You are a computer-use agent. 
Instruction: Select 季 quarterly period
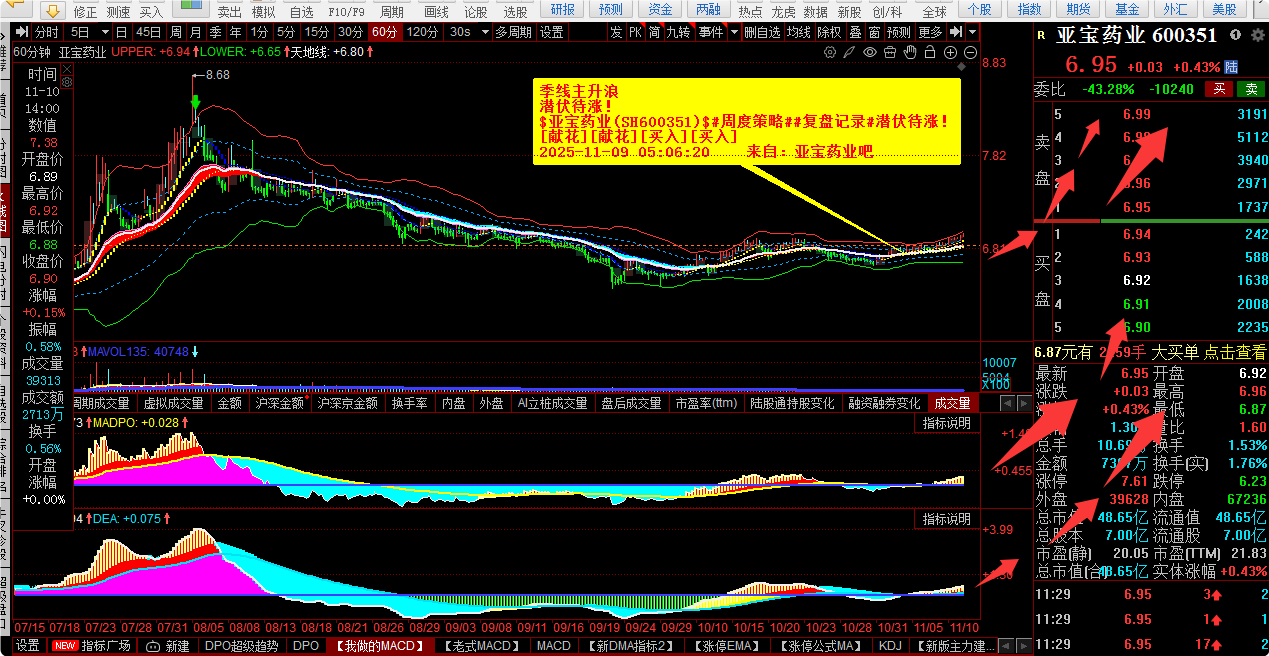215,31
